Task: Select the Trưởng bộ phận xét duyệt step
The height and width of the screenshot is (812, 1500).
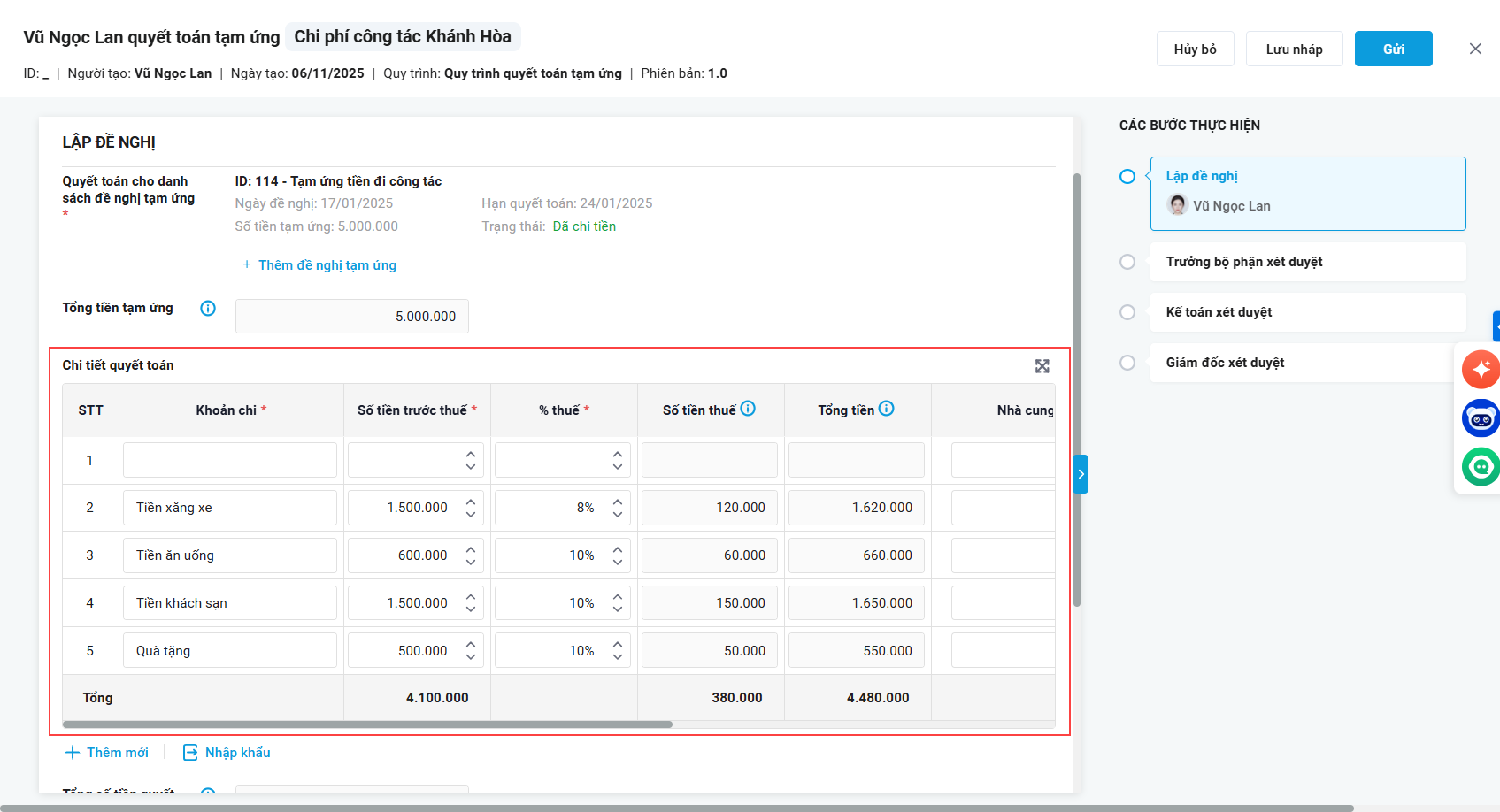Action: (1308, 262)
